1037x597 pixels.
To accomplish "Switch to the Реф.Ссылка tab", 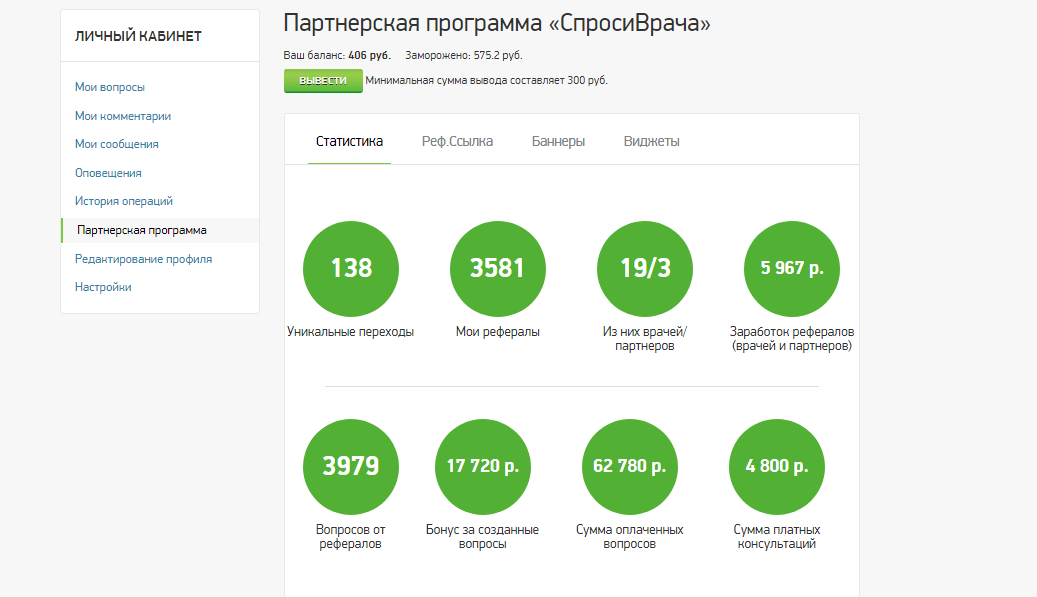I will pyautogui.click(x=457, y=141).
